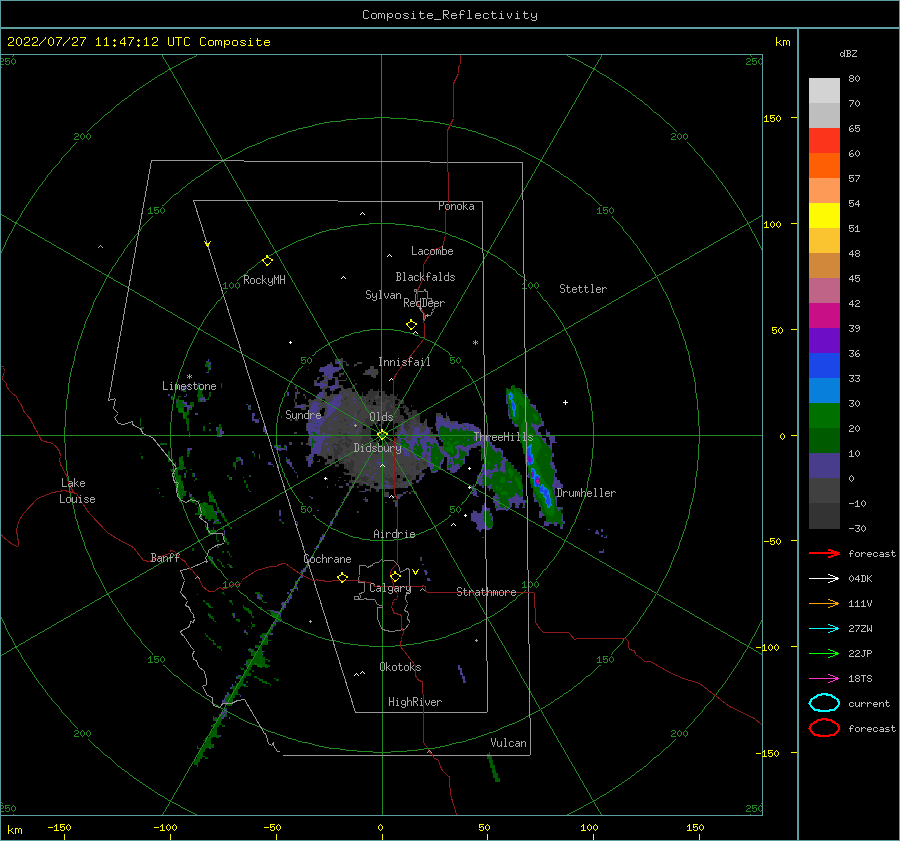The height and width of the screenshot is (841, 900).
Task: Click the radar site diamond between Olds and Didsbury
Action: coord(382,435)
